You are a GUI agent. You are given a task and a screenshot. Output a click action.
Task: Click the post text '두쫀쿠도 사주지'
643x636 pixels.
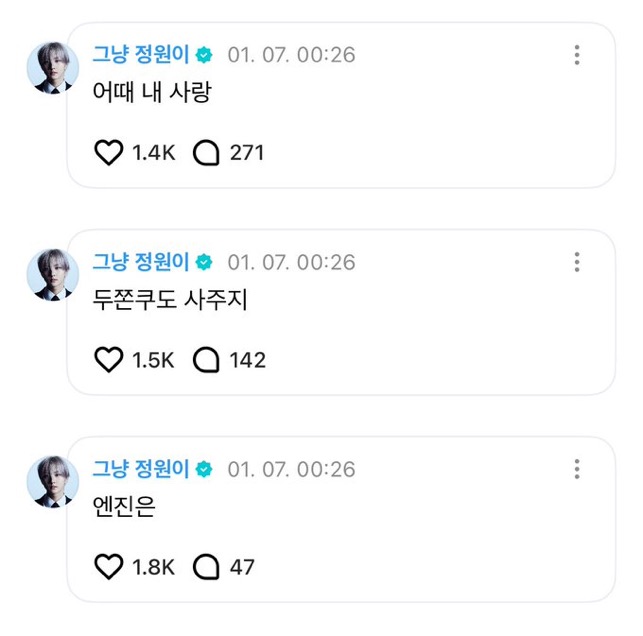pyautogui.click(x=169, y=300)
